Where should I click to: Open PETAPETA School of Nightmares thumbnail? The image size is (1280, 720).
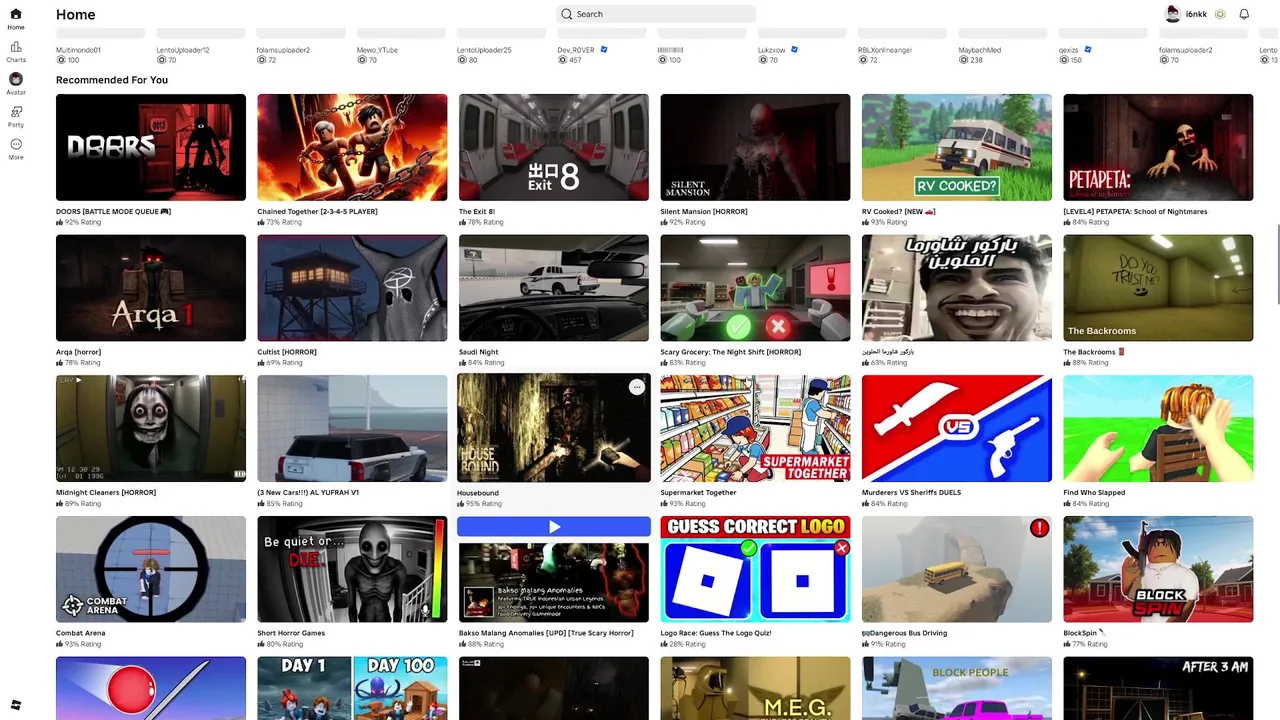coord(1158,147)
